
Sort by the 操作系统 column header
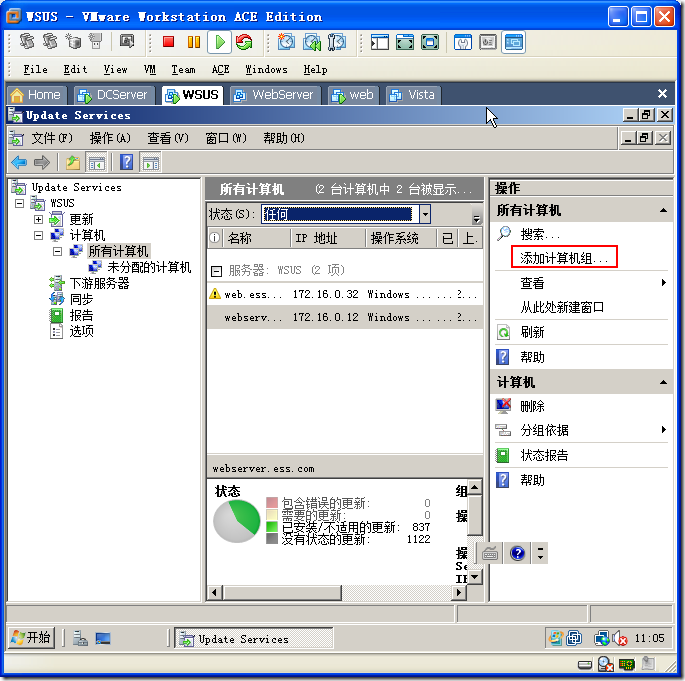coord(401,238)
